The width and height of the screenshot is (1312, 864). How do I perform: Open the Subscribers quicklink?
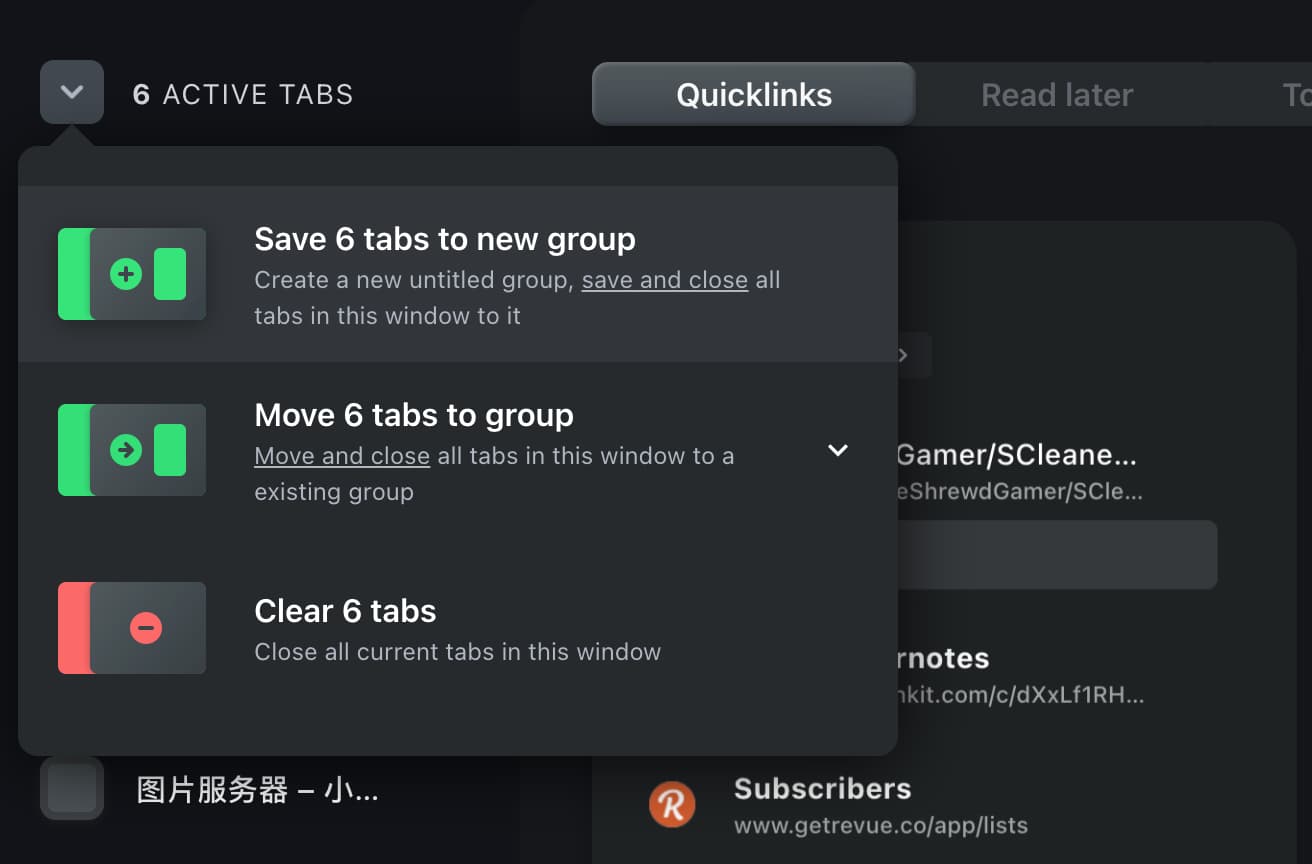pos(822,789)
